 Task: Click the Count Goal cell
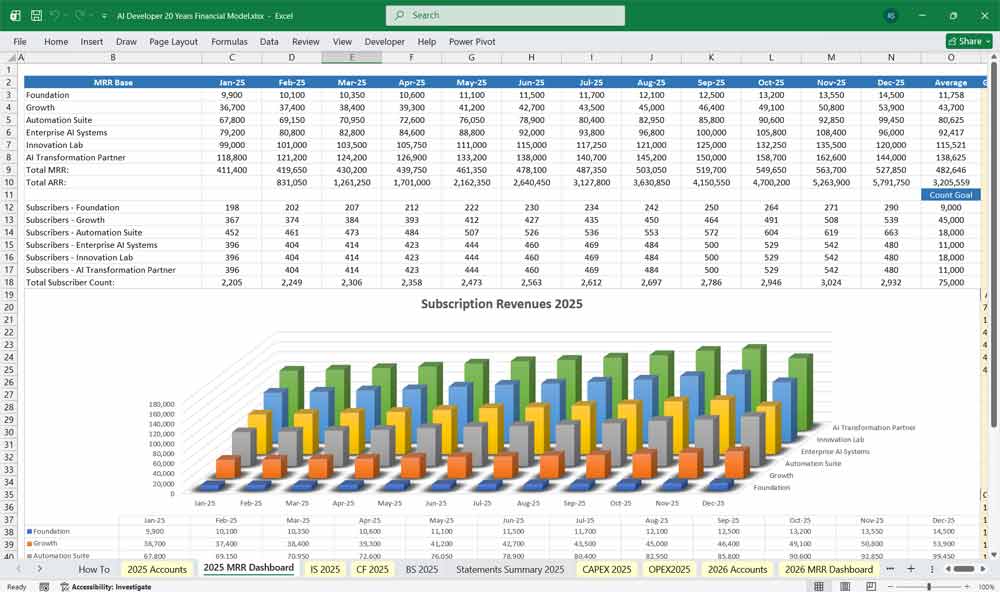click(x=948, y=195)
